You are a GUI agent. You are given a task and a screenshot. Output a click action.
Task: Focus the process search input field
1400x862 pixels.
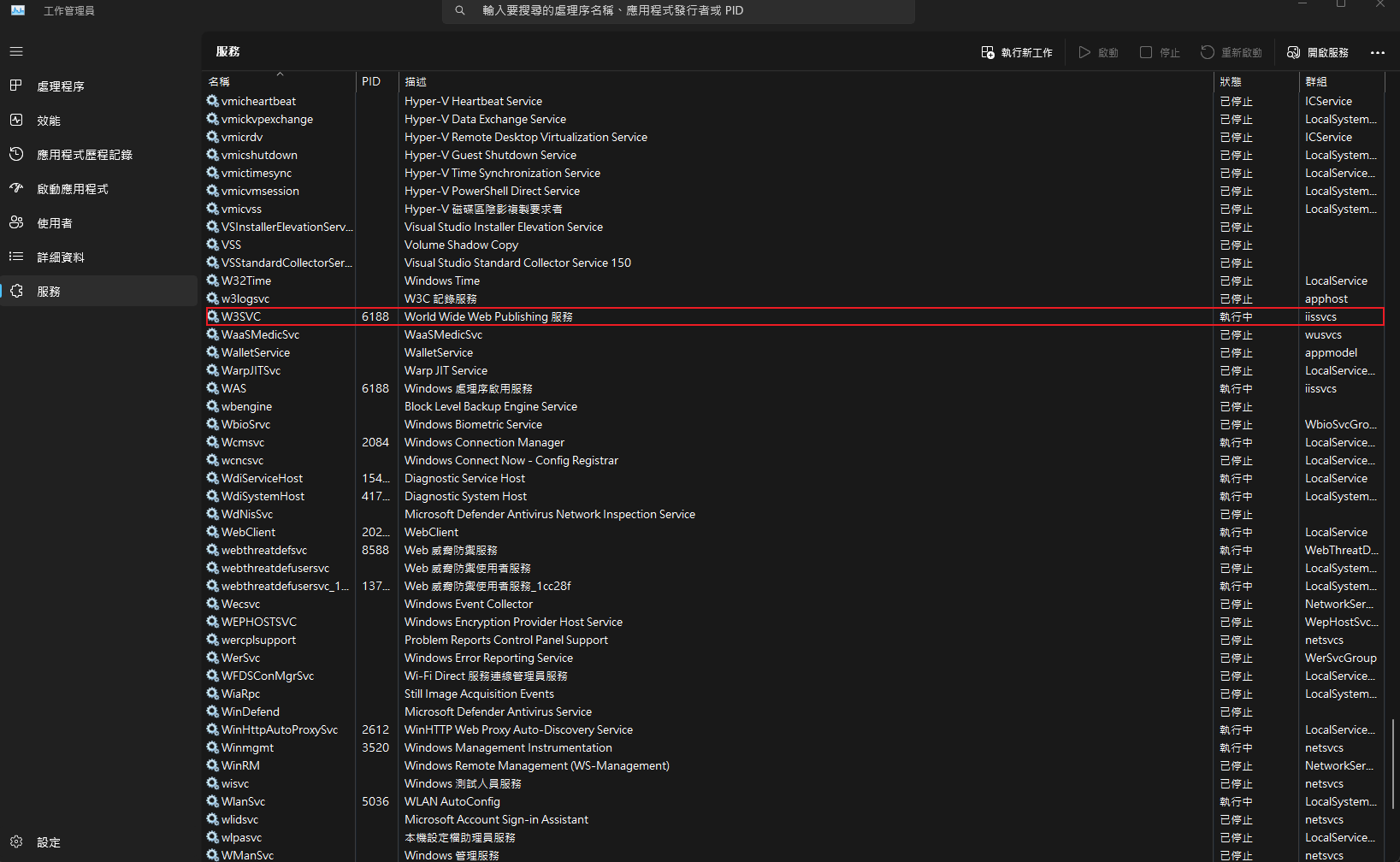(678, 11)
